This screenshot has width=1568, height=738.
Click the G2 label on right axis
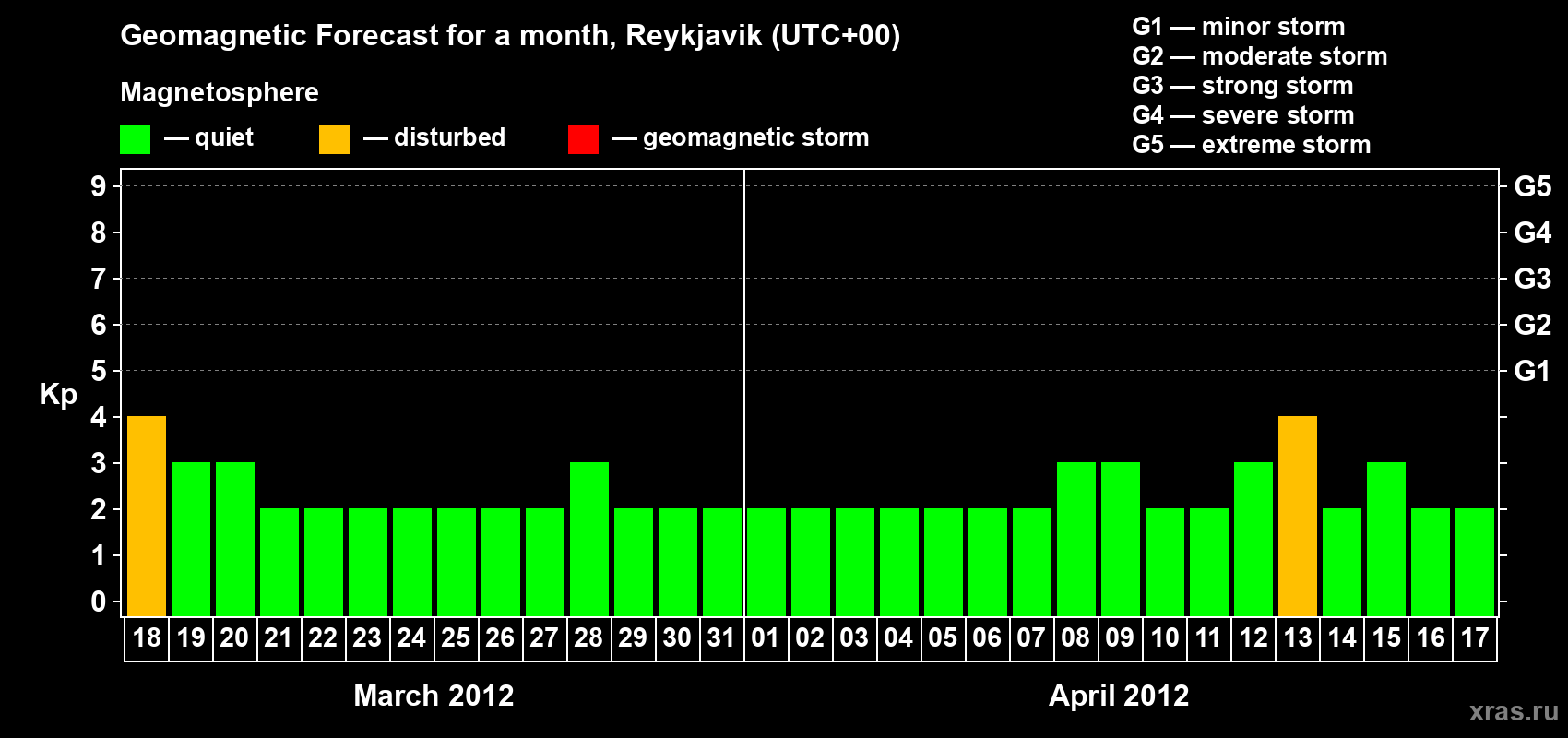tap(1533, 325)
